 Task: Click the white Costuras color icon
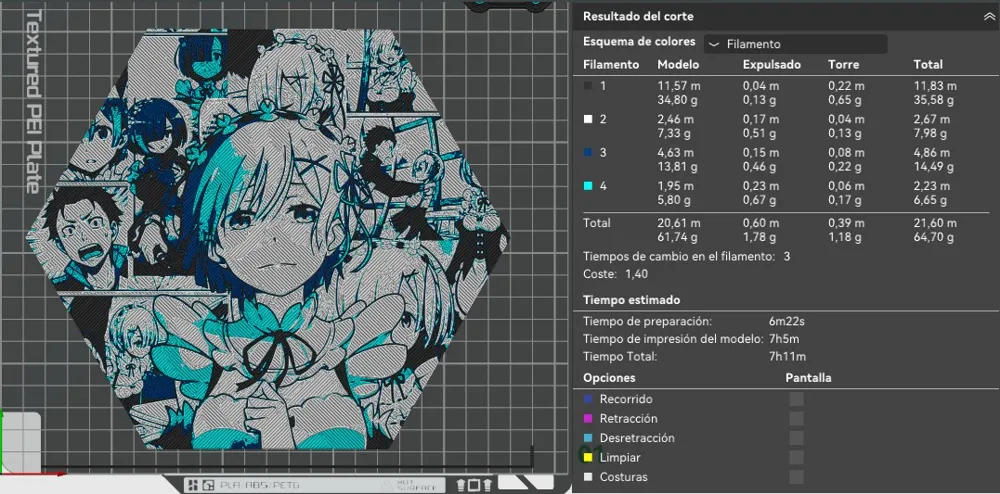pyautogui.click(x=588, y=477)
